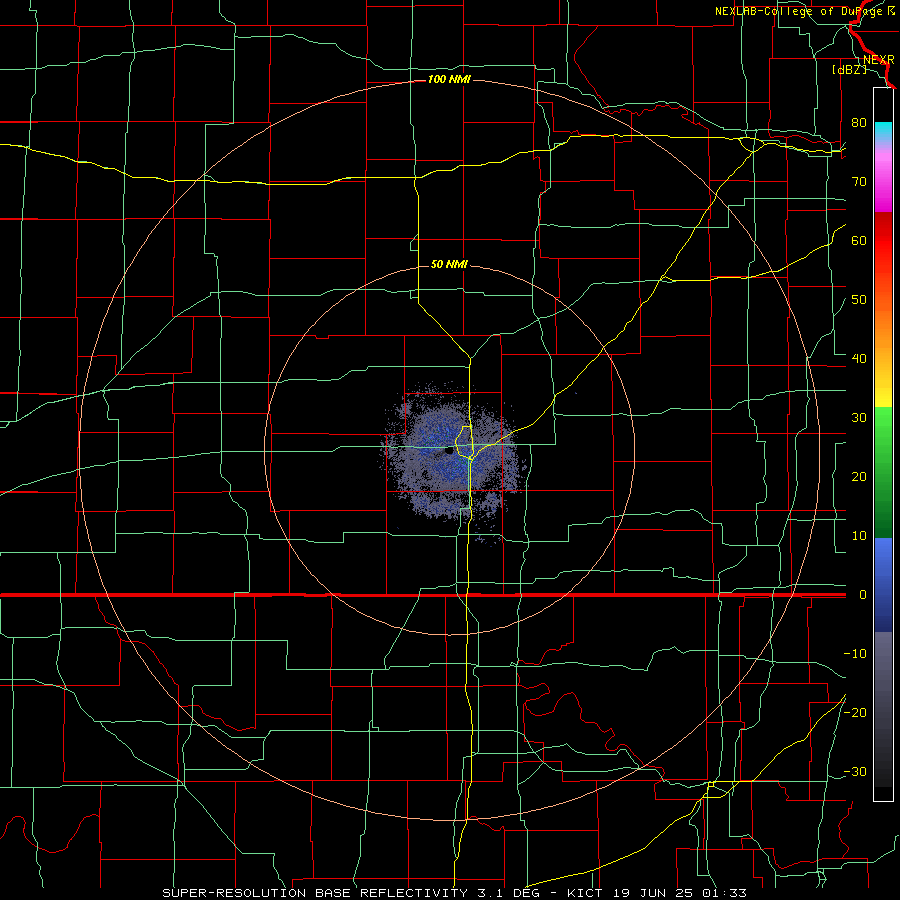This screenshot has height=900, width=900.
Task: Click the cyan top of the color bar
Action: coord(883,131)
